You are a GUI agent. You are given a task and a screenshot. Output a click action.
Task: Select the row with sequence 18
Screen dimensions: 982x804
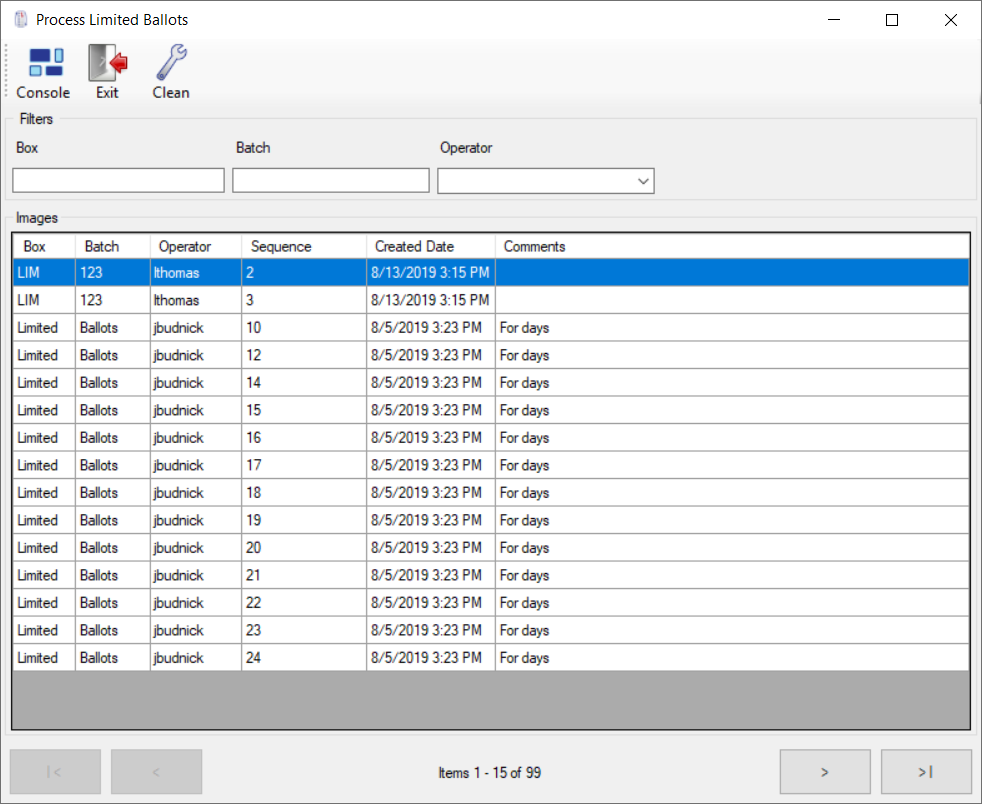pos(491,493)
